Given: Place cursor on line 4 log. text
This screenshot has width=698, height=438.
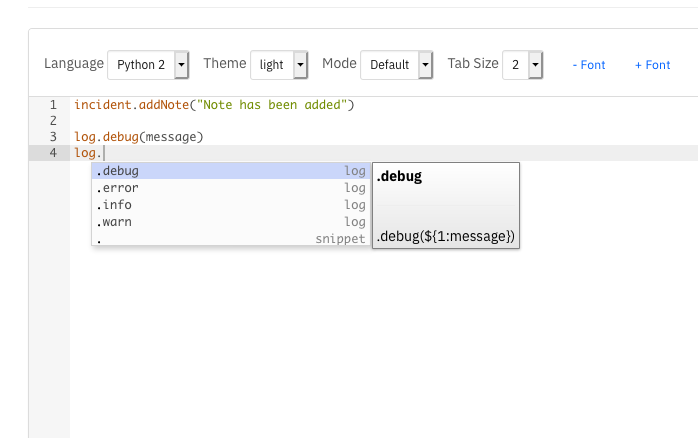Looking at the screenshot, I should pyautogui.click(x=88, y=153).
